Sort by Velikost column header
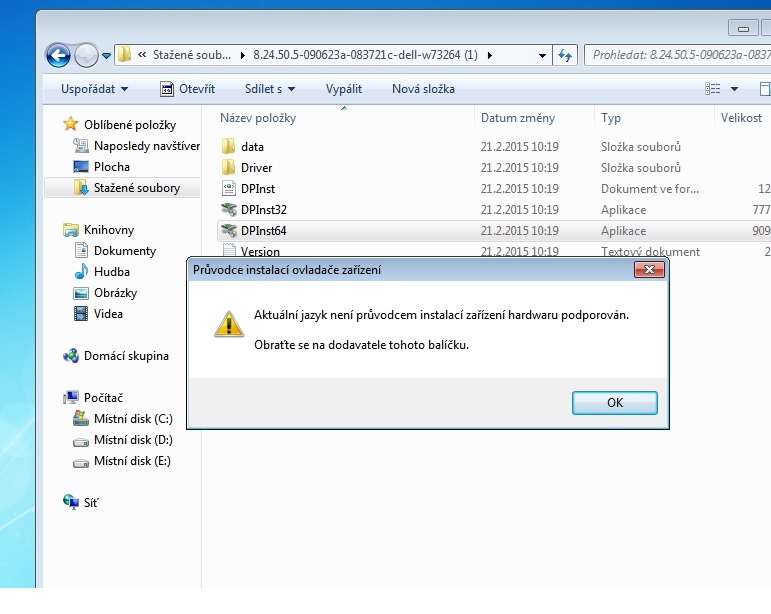Image resolution: width=771 pixels, height=614 pixels. pos(741,118)
